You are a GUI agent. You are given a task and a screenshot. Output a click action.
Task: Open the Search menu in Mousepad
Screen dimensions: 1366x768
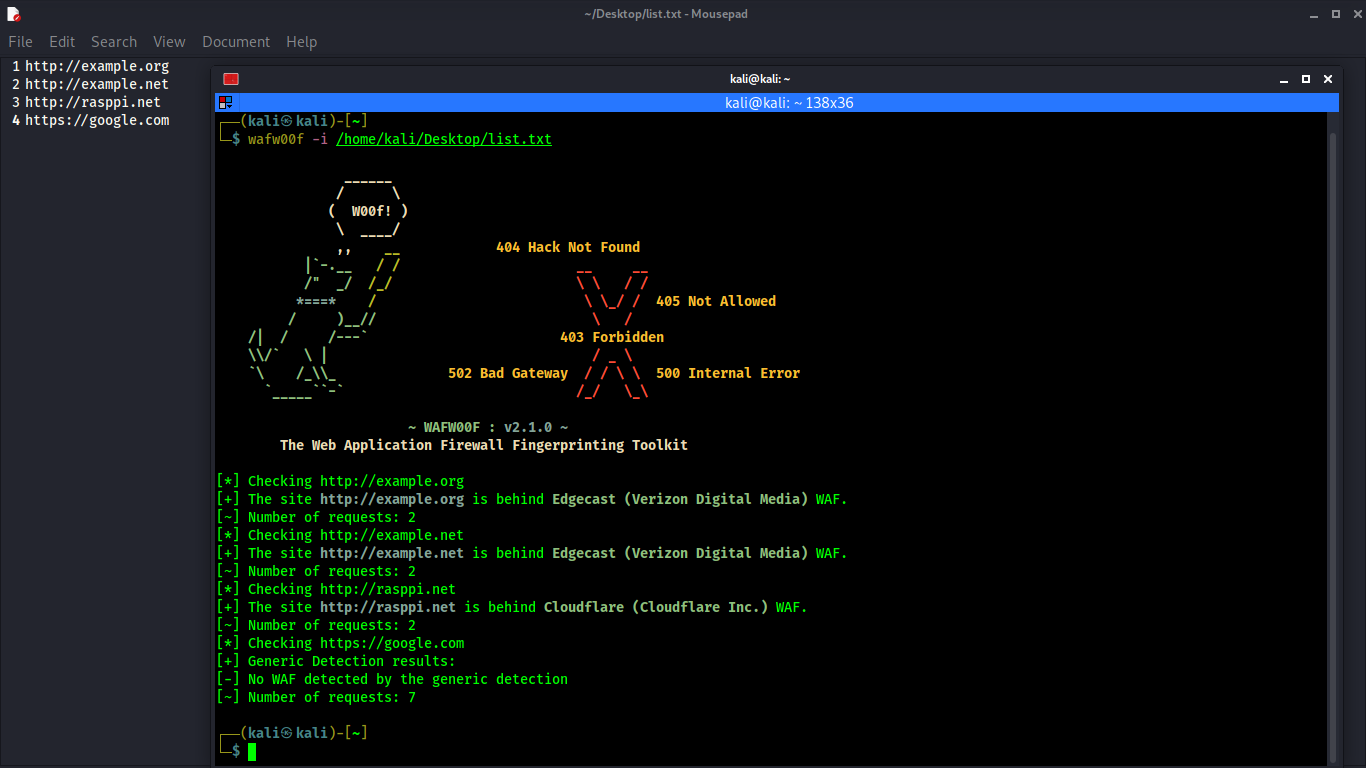(113, 41)
